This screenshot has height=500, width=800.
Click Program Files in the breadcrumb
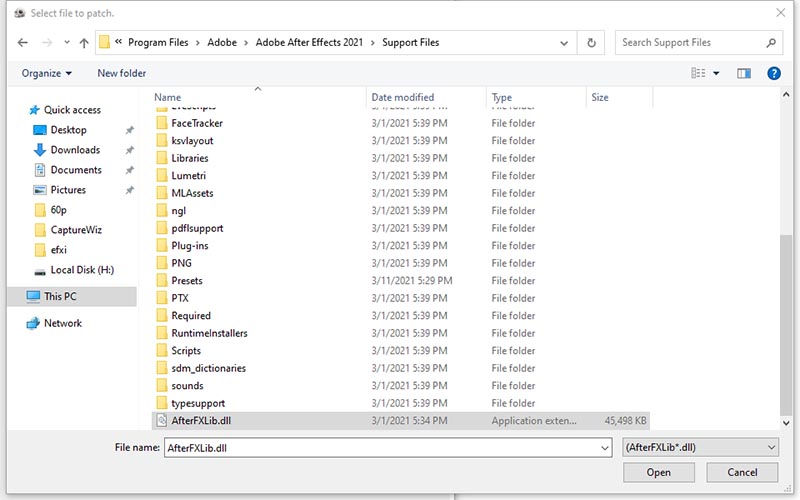[x=158, y=43]
